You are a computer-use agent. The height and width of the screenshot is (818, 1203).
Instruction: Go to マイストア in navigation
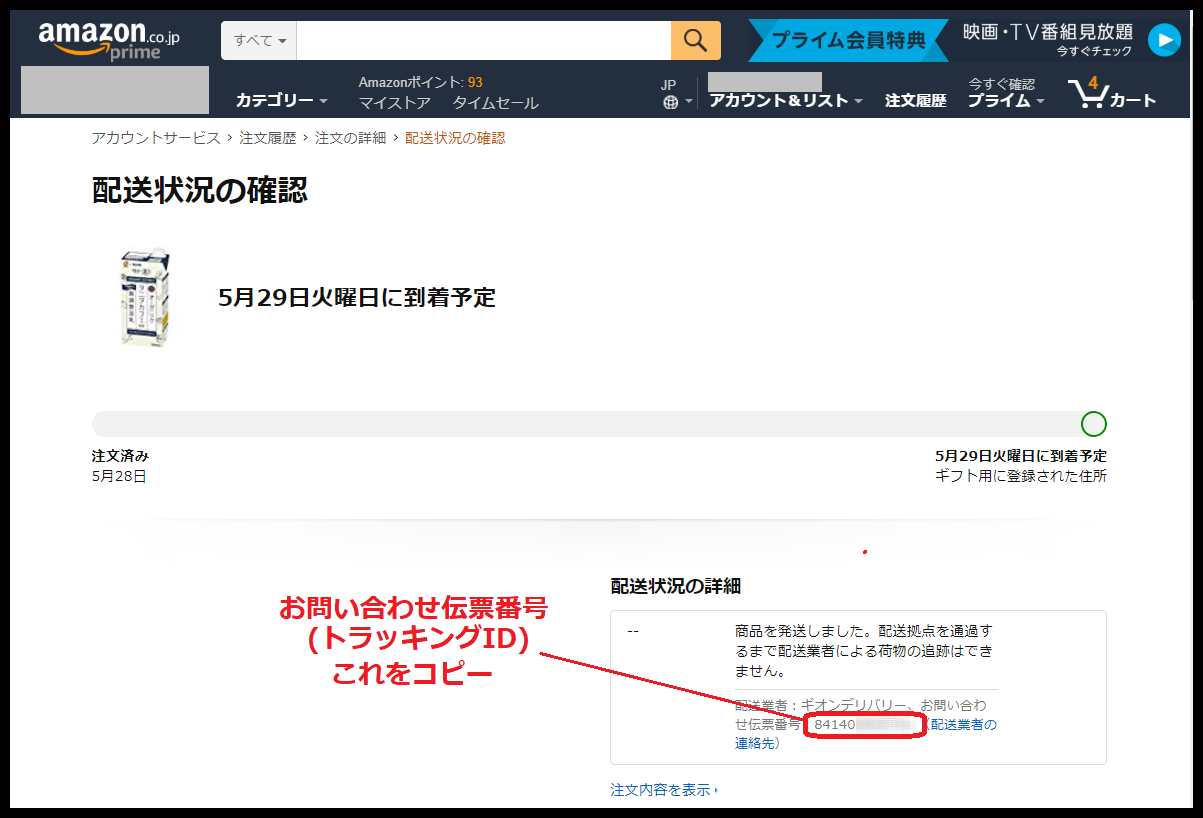(x=394, y=103)
